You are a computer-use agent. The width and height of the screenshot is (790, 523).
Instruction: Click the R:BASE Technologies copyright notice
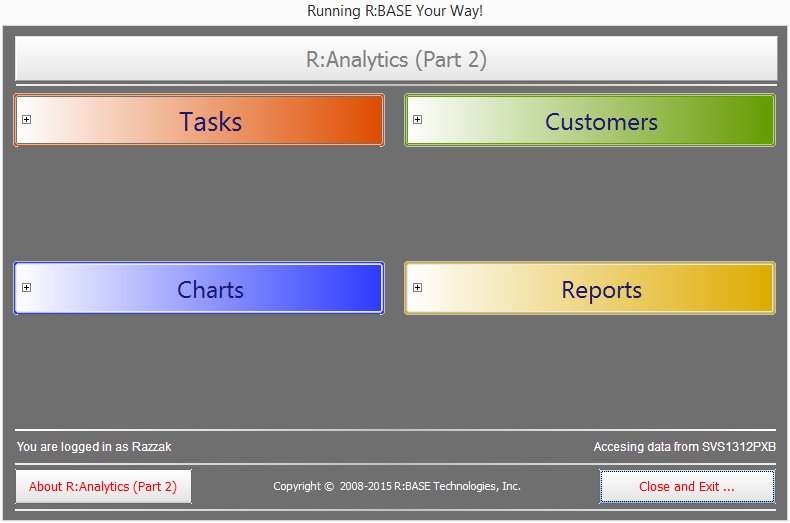click(x=397, y=487)
